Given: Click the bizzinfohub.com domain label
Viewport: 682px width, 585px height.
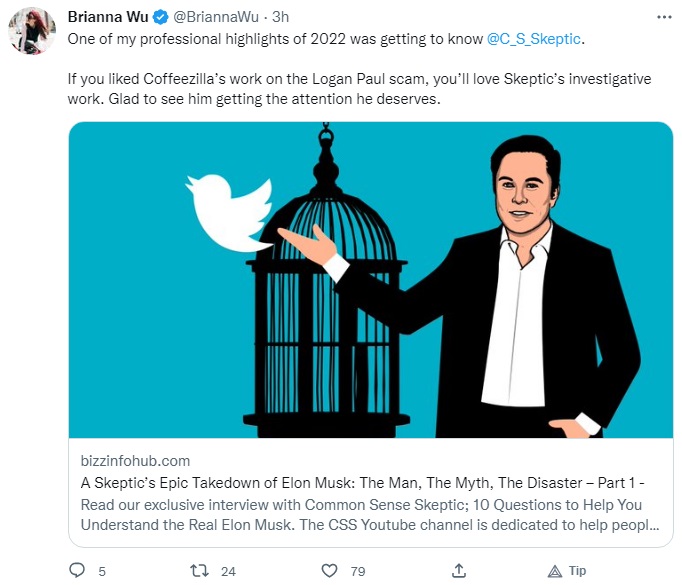Looking at the screenshot, I should 135,461.
